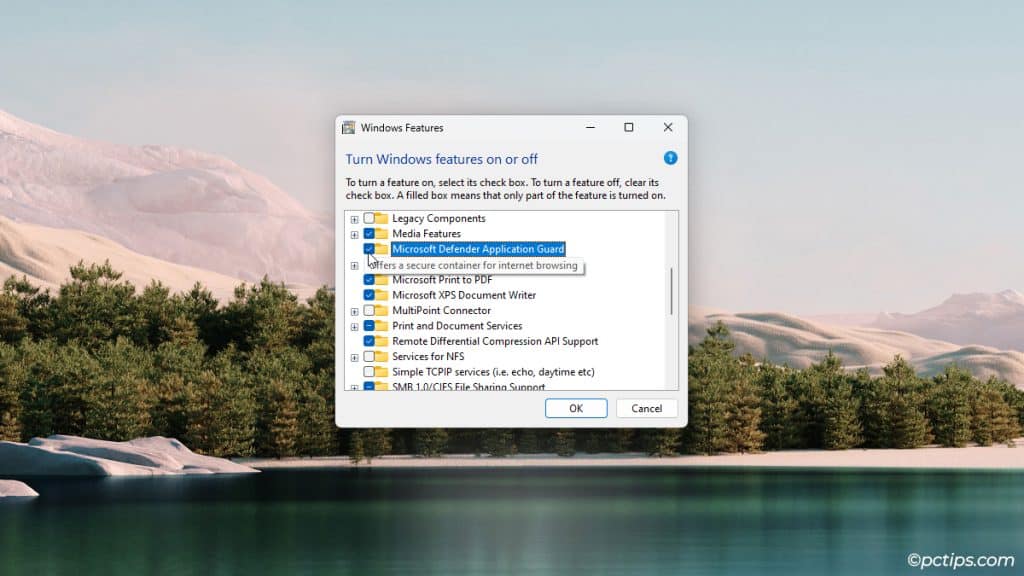Screen dimensions: 1024x576
Task: Expand the Media Features tree node
Action: coord(354,233)
